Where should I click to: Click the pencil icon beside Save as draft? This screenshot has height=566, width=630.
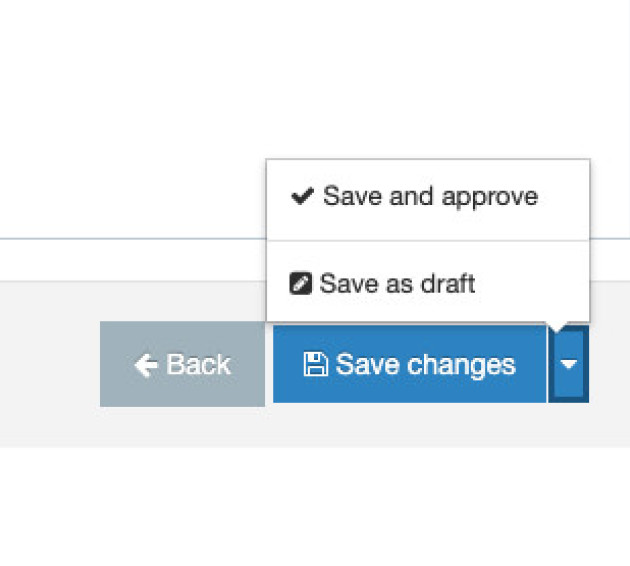click(x=300, y=284)
